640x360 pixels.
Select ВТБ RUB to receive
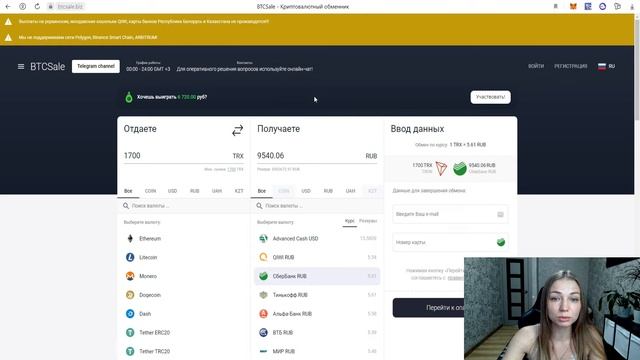click(317, 332)
